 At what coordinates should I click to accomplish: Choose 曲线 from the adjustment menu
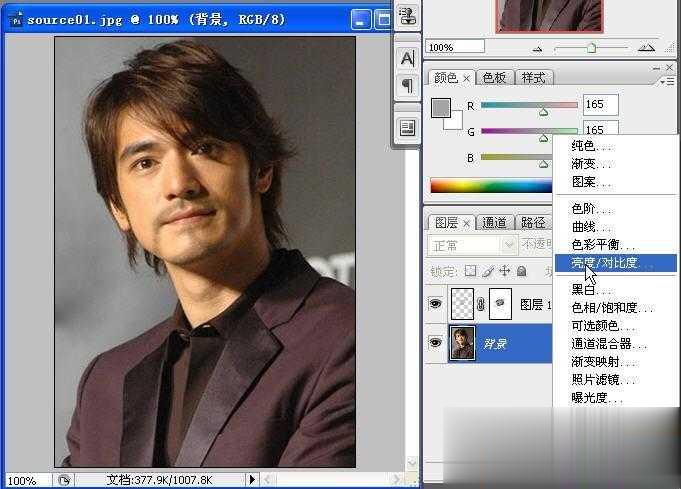[616, 227]
